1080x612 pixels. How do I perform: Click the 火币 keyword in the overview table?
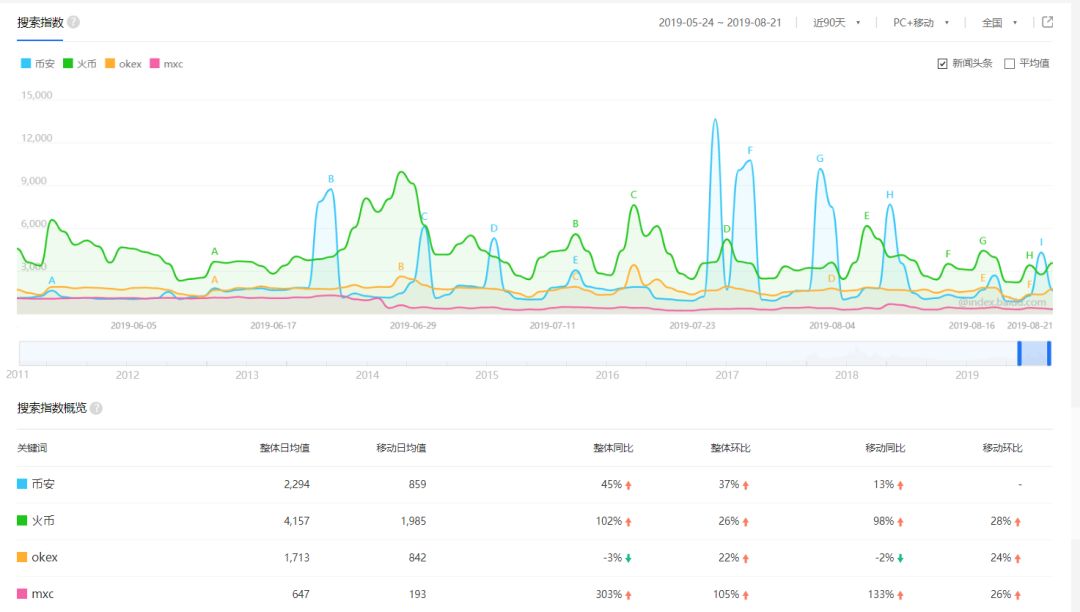43,520
